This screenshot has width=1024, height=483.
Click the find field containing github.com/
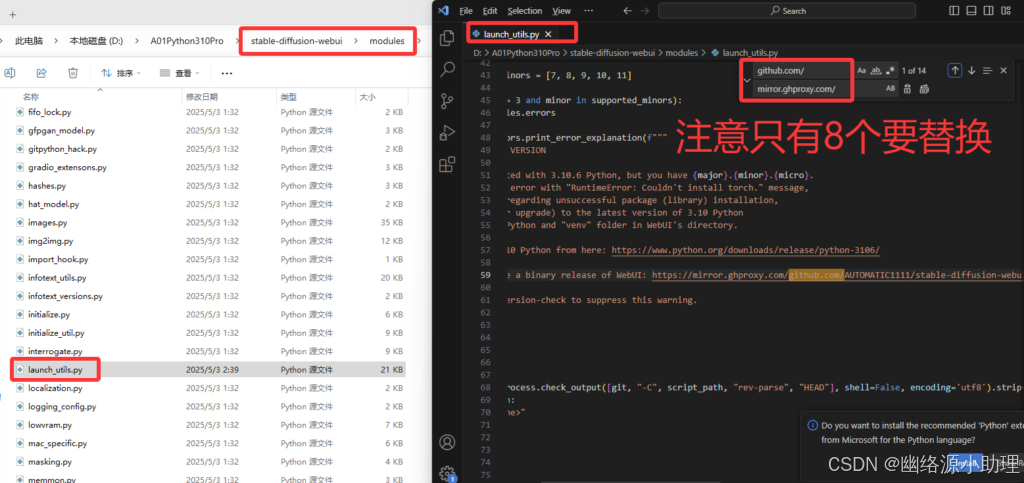click(803, 70)
